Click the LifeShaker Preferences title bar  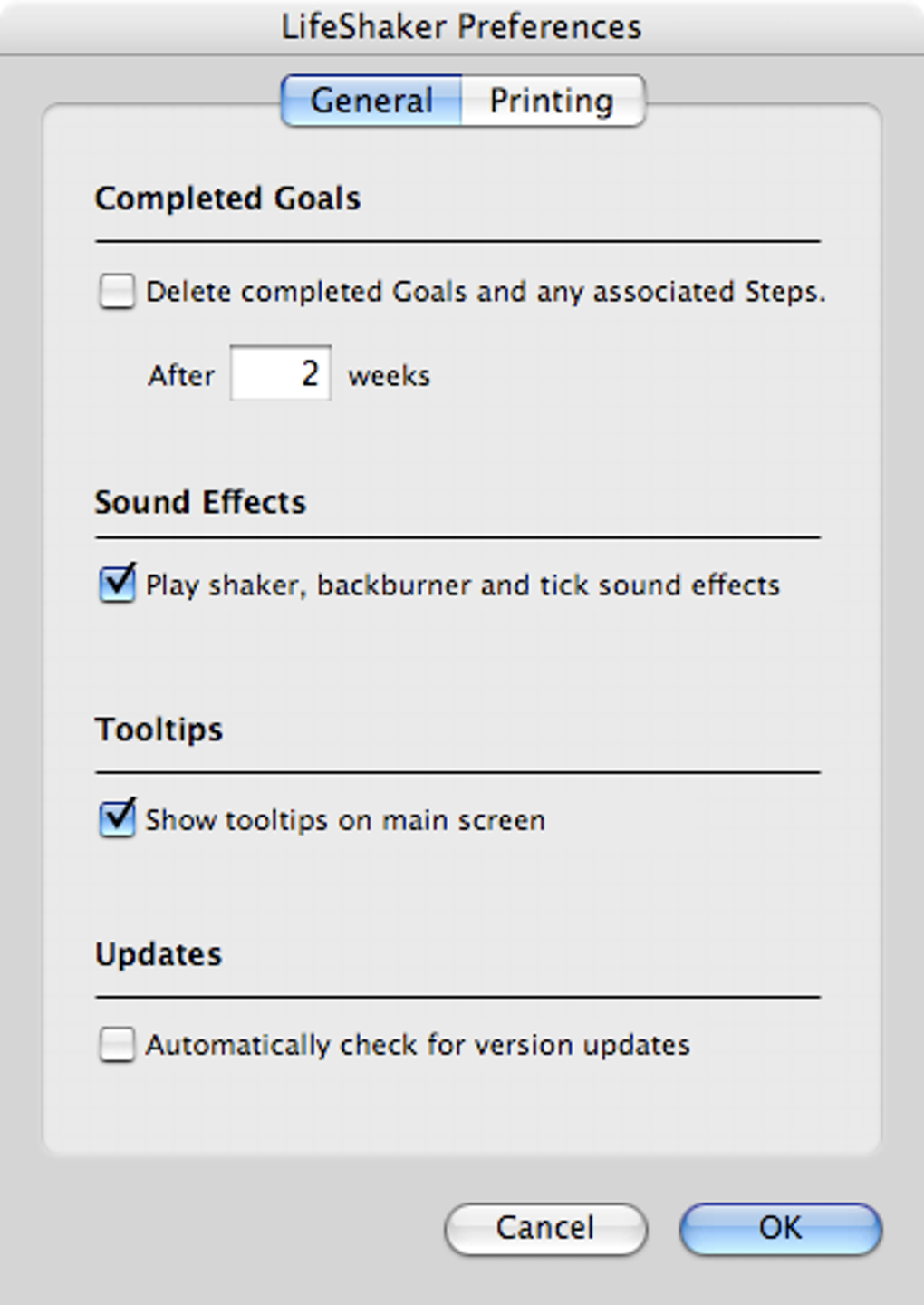pyautogui.click(x=461, y=26)
